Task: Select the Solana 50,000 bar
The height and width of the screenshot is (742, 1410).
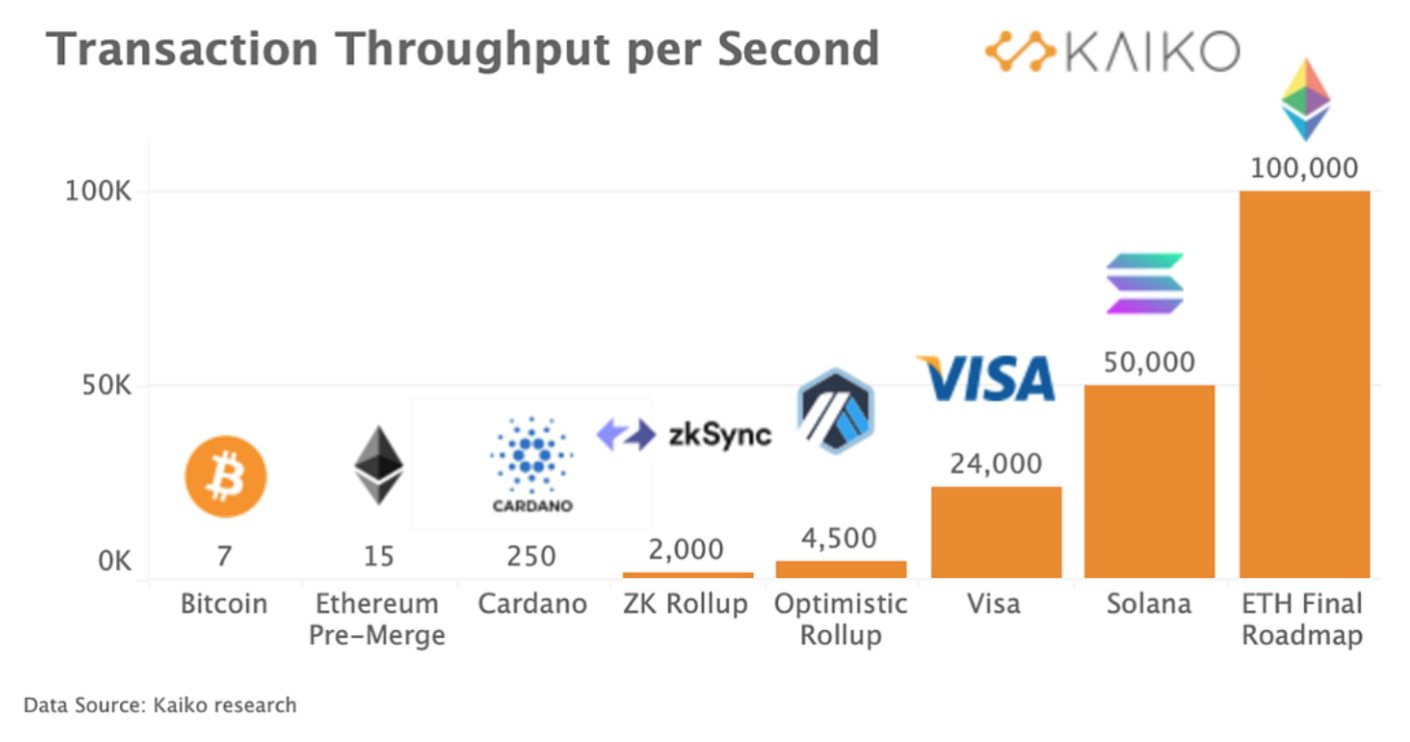Action: 1149,481
